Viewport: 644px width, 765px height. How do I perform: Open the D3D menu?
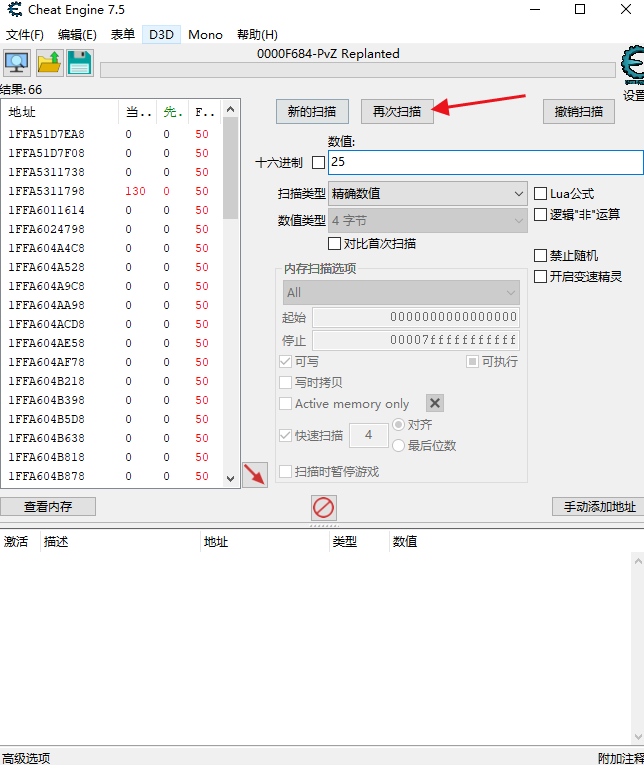coord(161,34)
